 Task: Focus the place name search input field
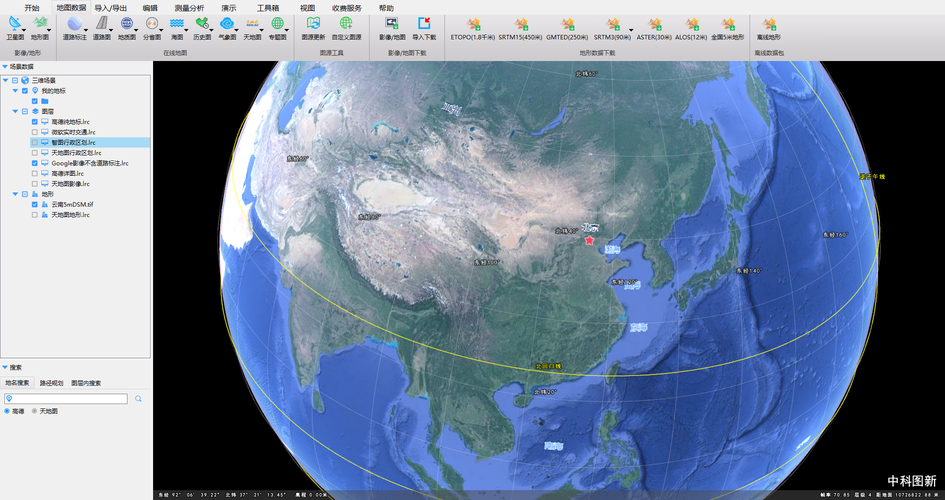(x=68, y=399)
